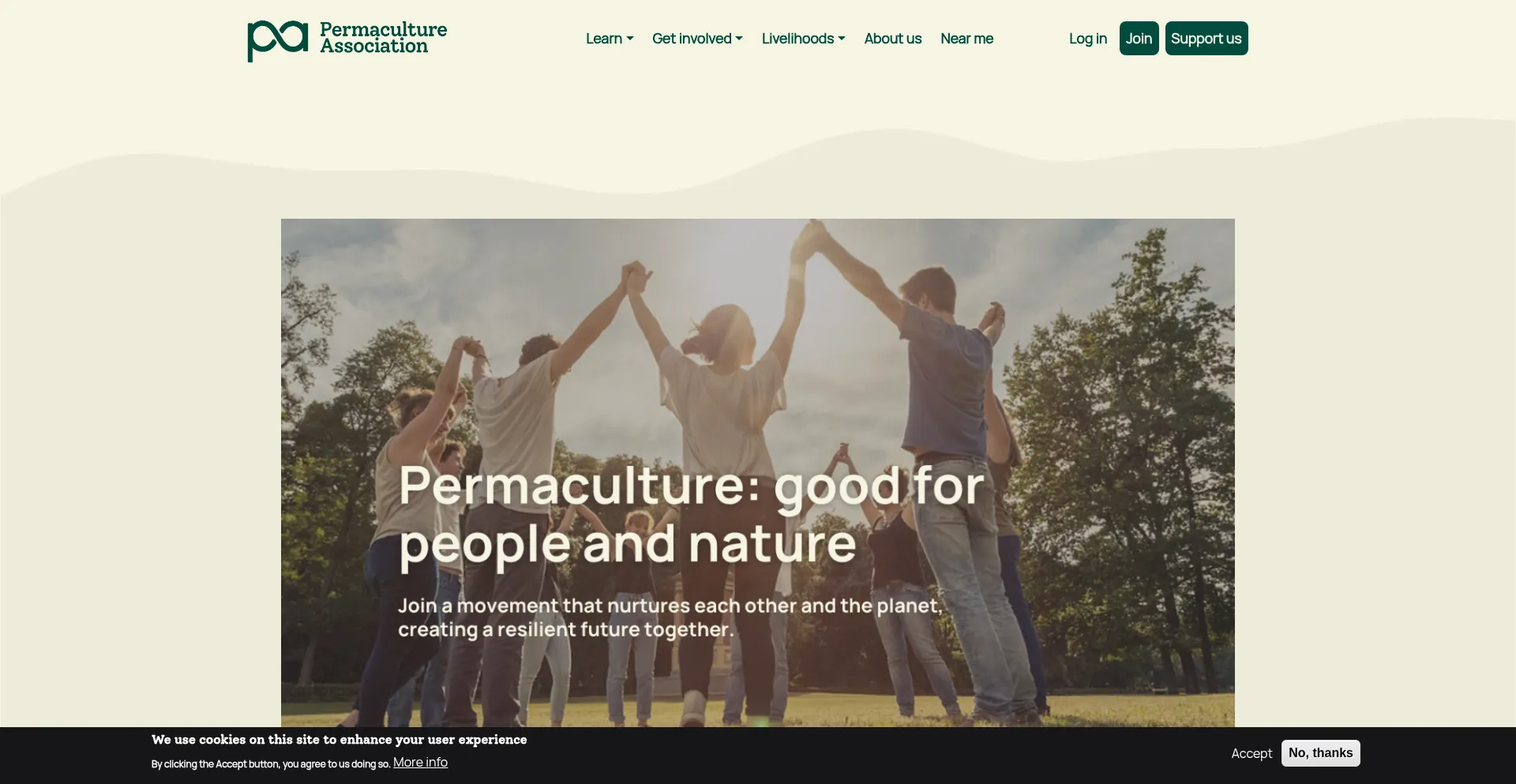
Task: Click the green Join button
Action: 1139,39
